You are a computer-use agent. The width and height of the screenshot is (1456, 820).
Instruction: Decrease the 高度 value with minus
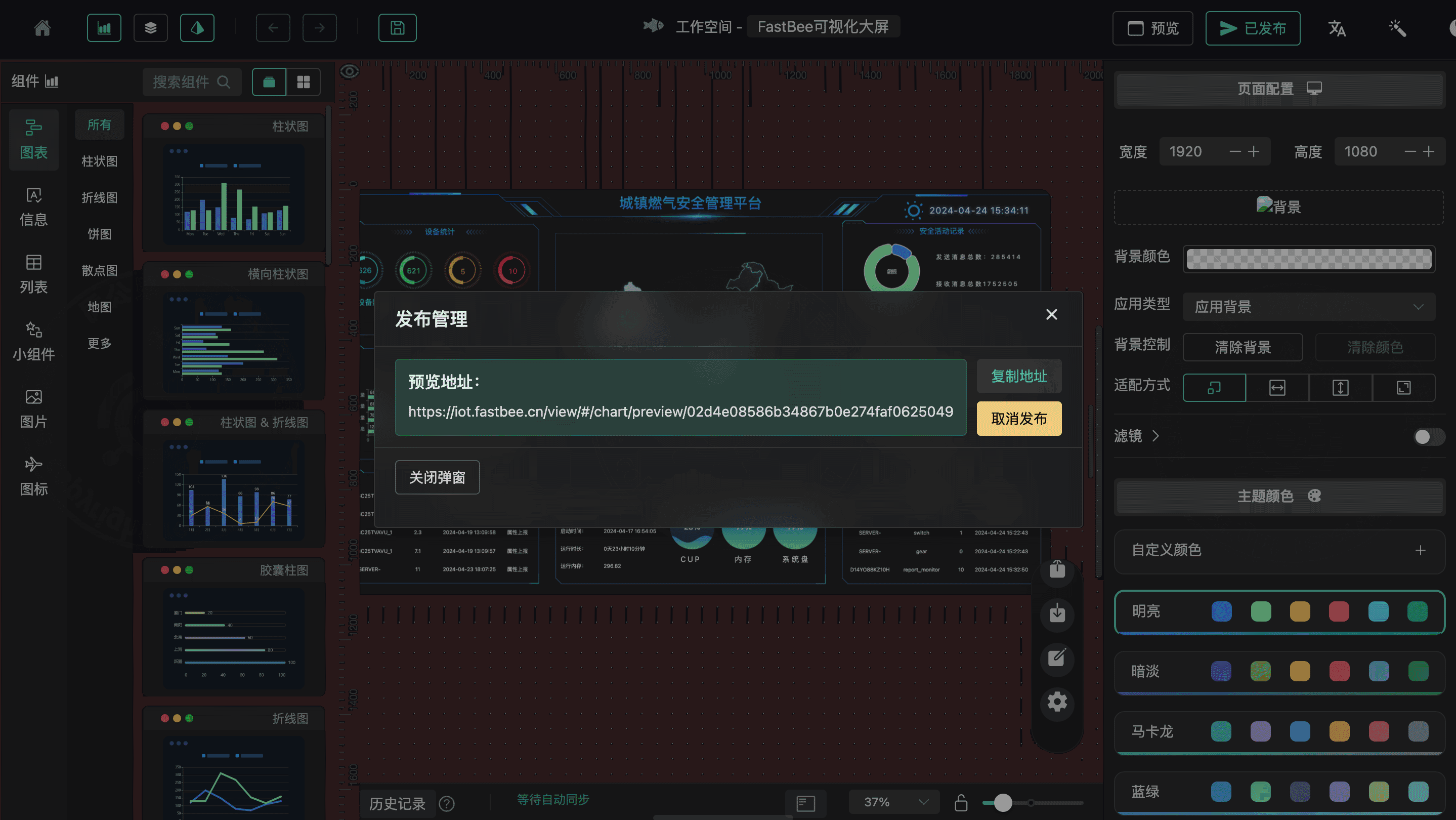pyautogui.click(x=1410, y=151)
